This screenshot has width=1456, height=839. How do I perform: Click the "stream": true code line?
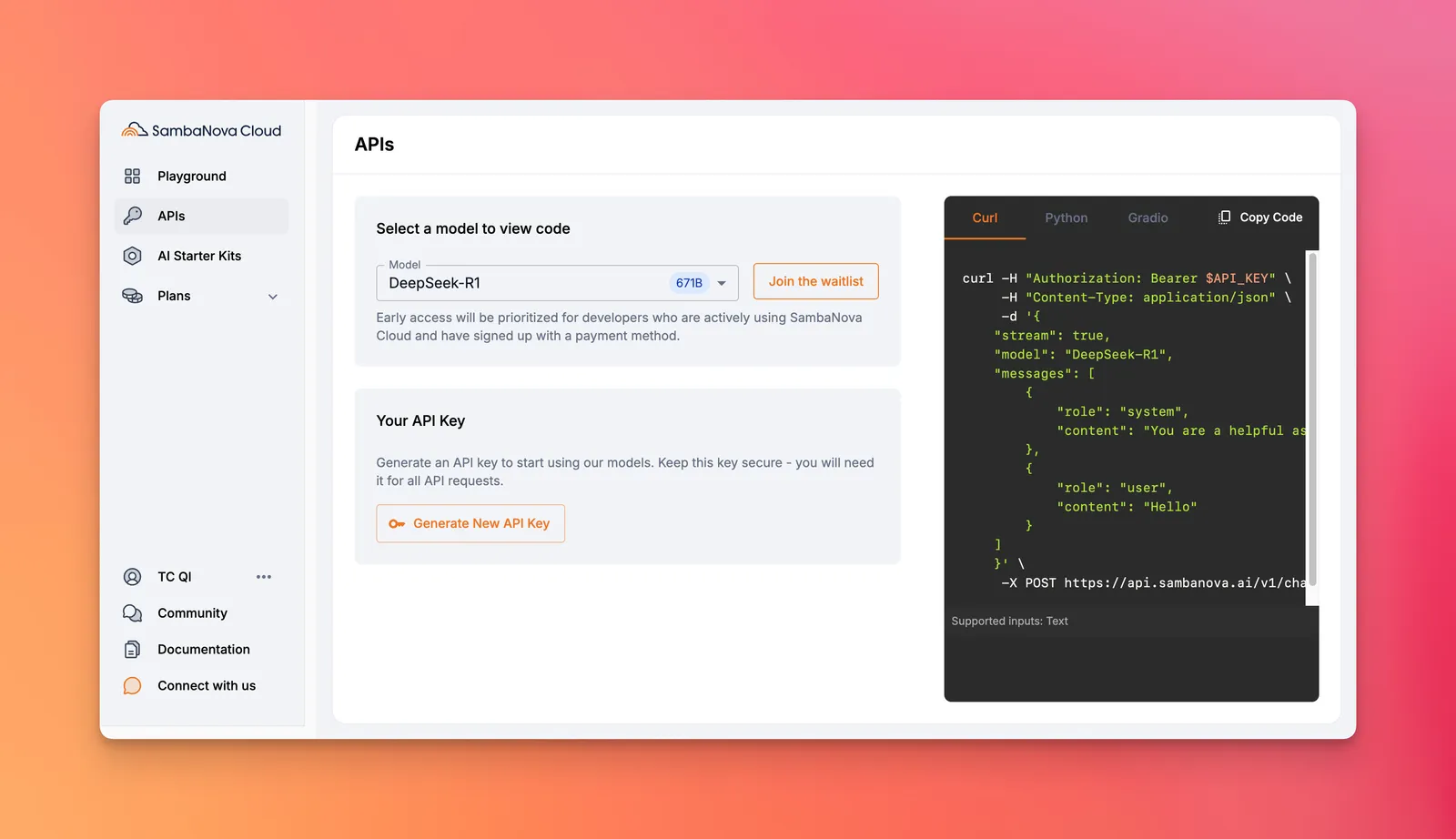[1052, 336]
